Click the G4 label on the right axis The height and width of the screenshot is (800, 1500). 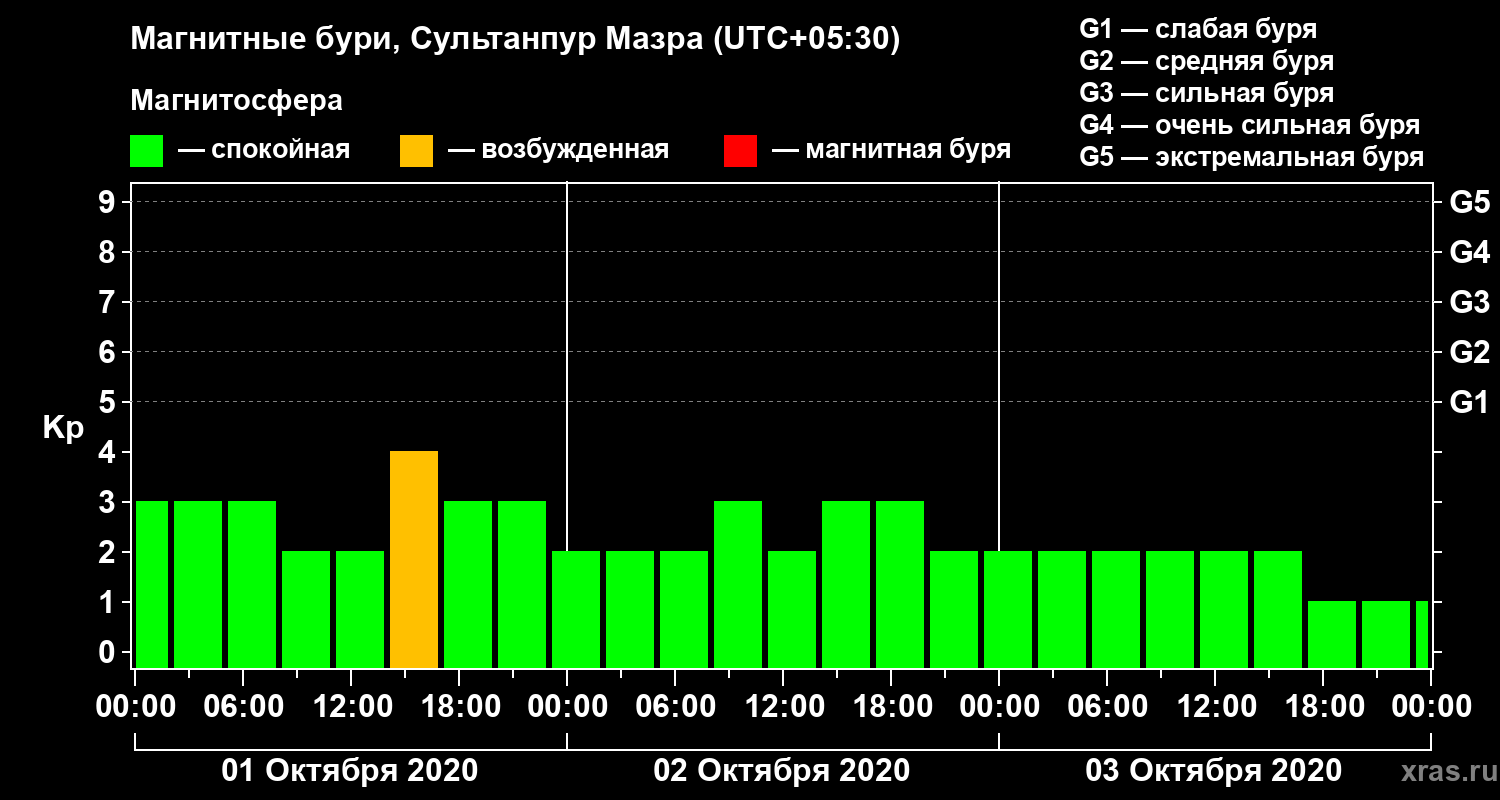pyautogui.click(x=1469, y=253)
